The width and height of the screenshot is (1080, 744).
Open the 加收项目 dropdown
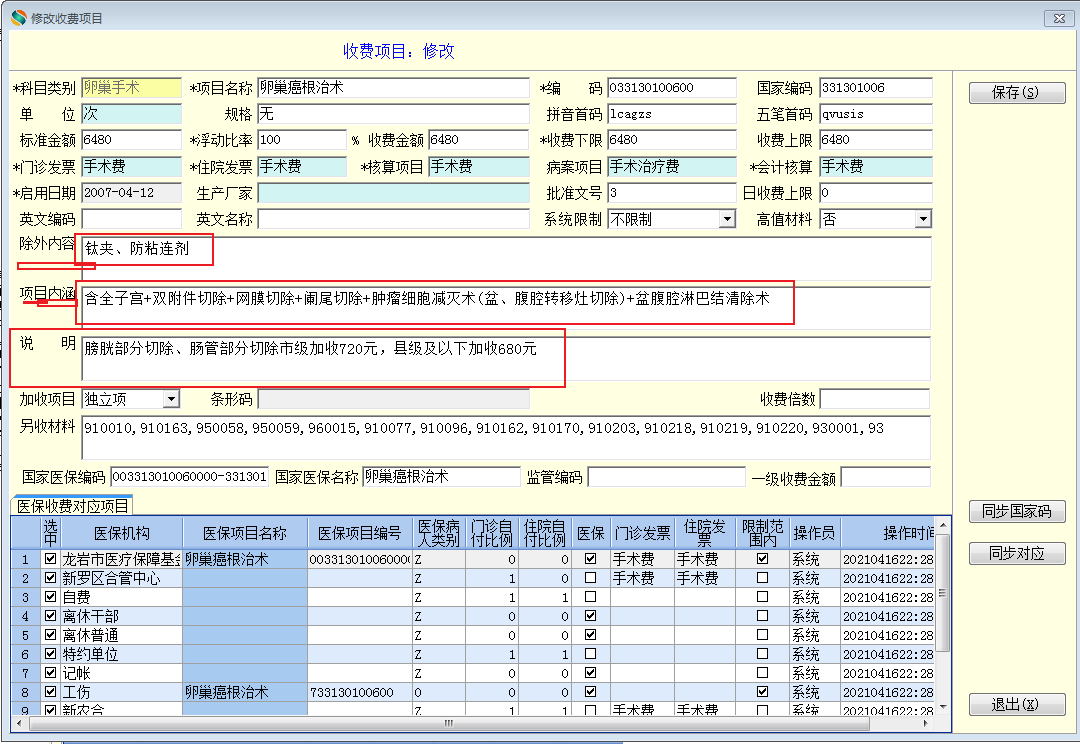tap(172, 399)
